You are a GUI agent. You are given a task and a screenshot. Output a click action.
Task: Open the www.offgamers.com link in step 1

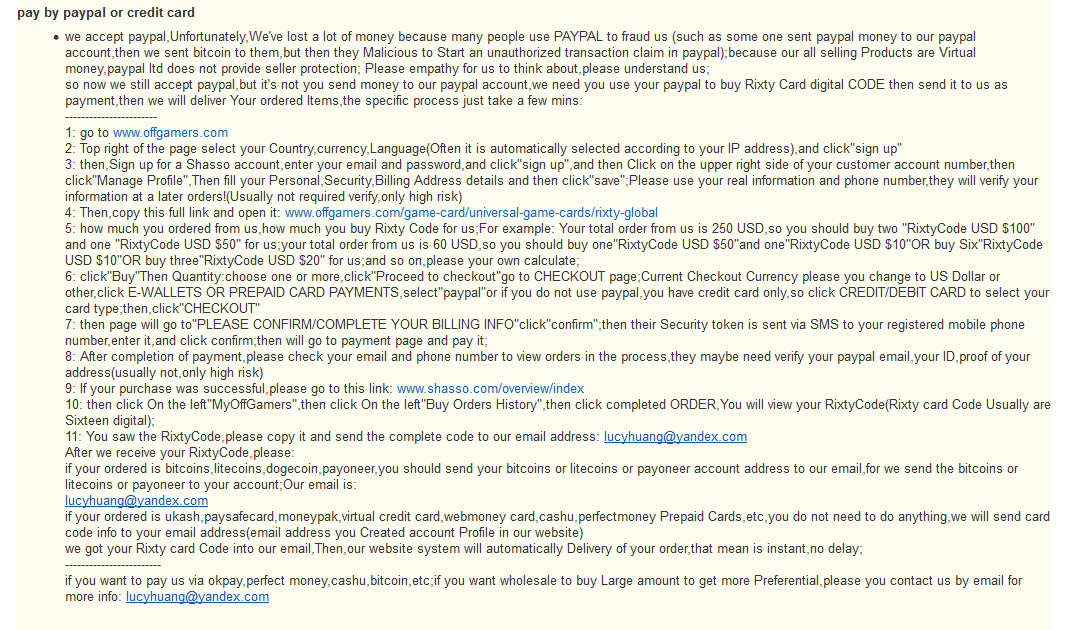[171, 133]
